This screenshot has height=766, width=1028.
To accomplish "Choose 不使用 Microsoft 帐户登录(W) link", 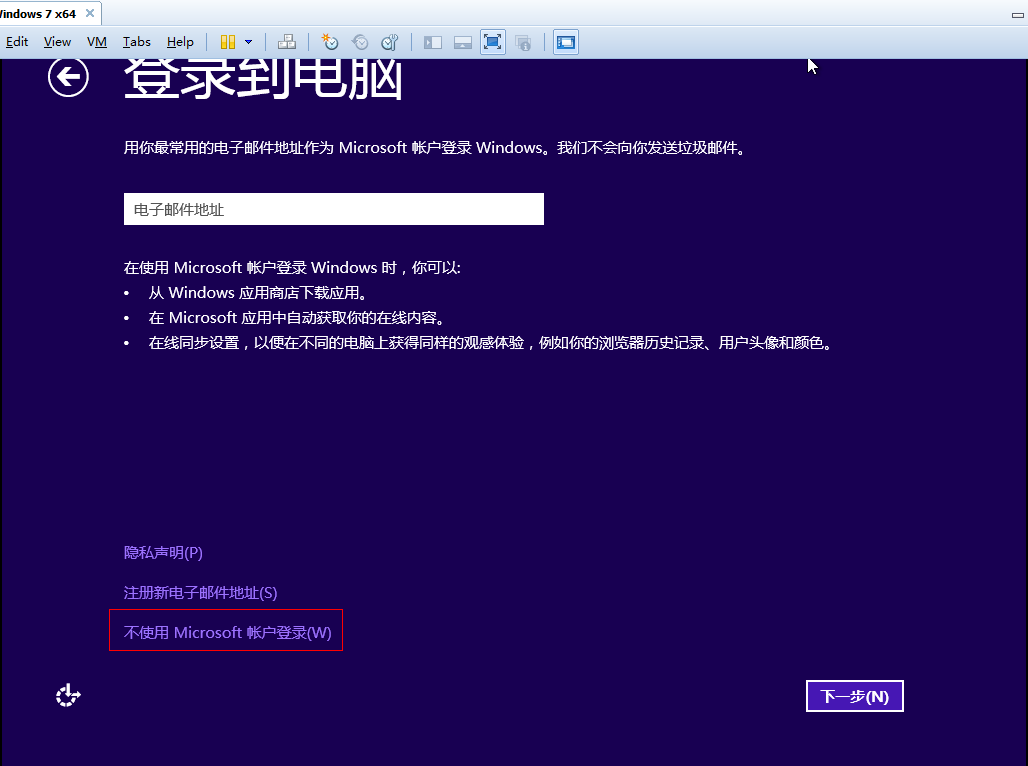I will point(227,632).
